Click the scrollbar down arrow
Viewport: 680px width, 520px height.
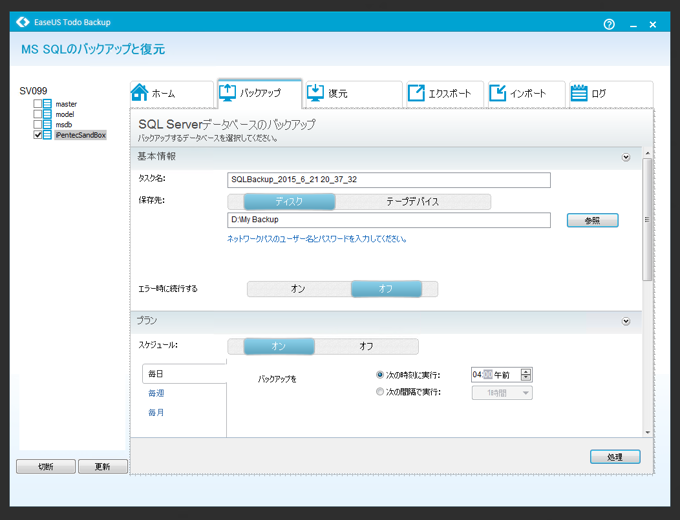pyautogui.click(x=647, y=432)
